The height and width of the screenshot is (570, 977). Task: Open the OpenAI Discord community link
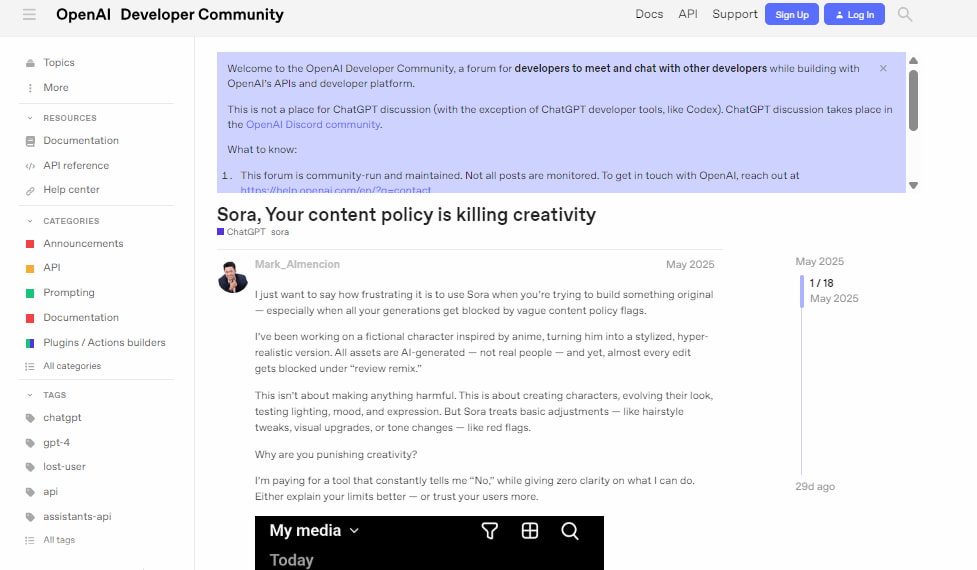coord(313,125)
